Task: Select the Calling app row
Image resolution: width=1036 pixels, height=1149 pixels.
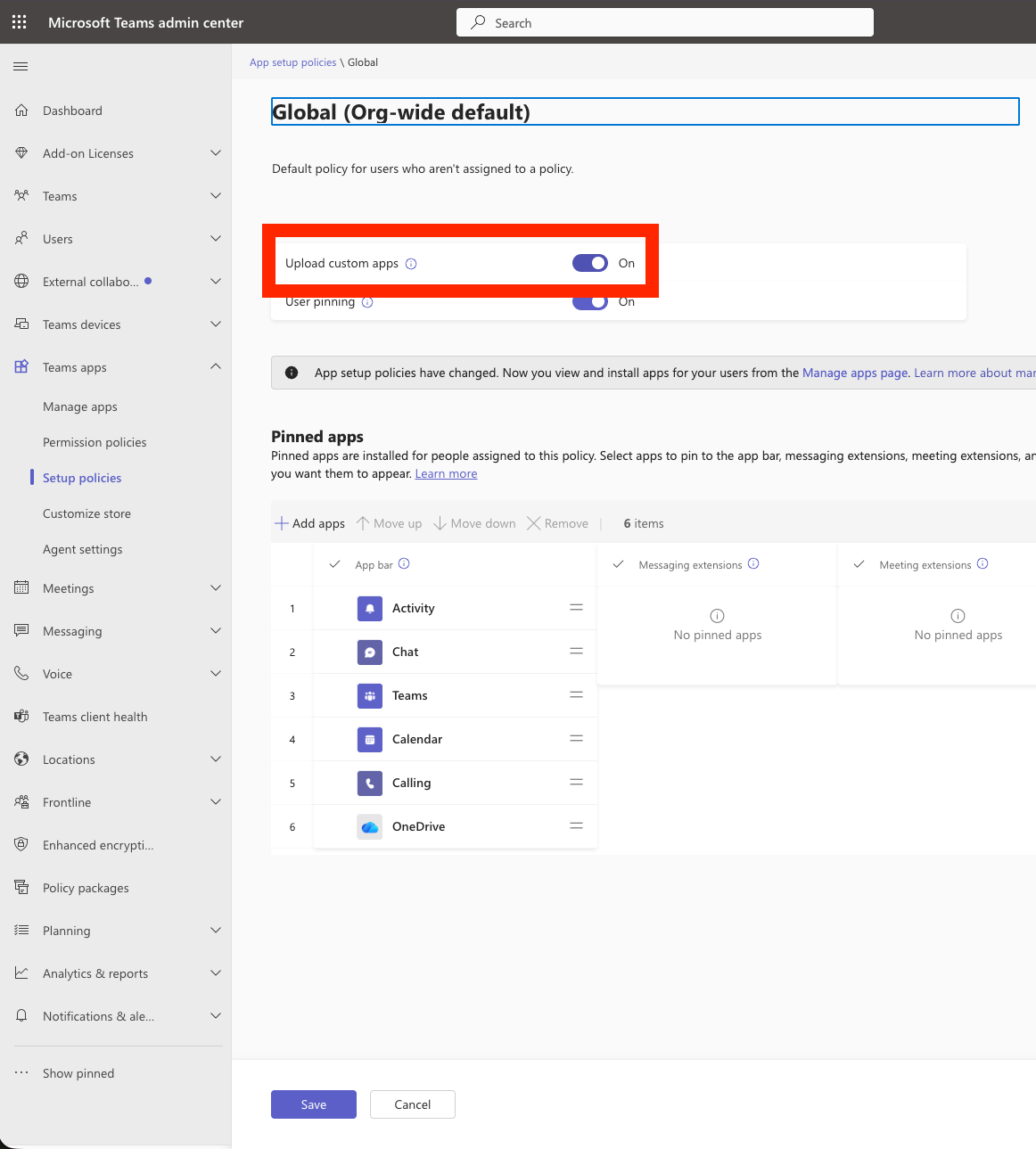Action: click(x=434, y=783)
